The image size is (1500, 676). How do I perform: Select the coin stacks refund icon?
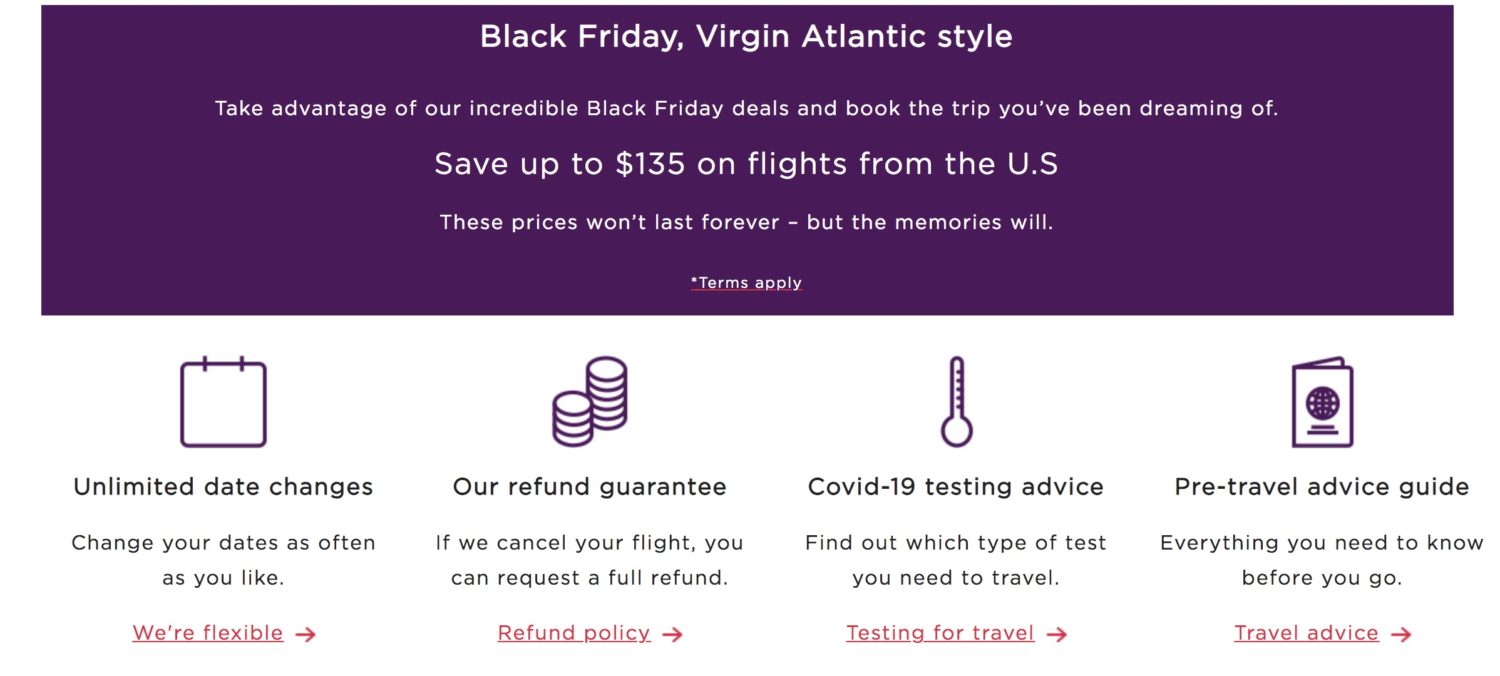590,400
